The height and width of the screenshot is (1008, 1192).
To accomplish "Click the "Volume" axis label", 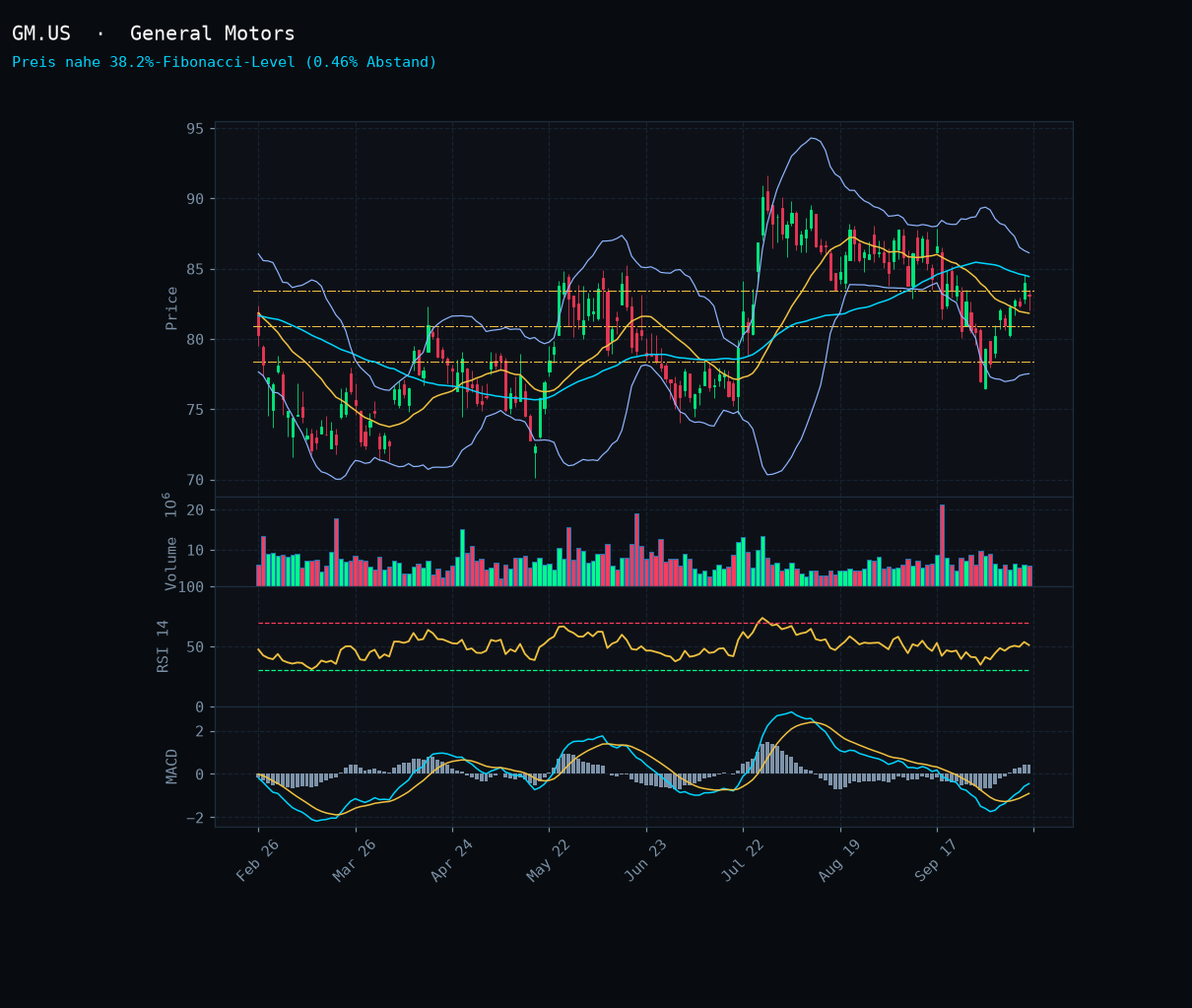I will click(171, 564).
